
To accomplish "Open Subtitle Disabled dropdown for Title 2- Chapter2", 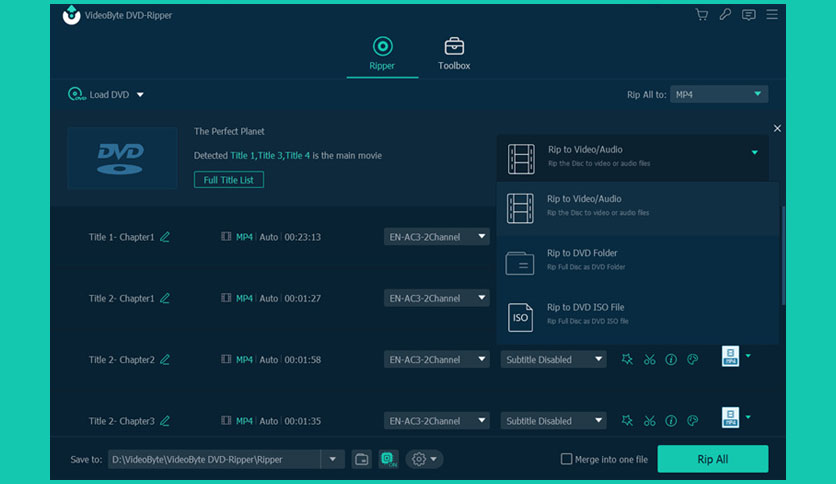I will (553, 359).
